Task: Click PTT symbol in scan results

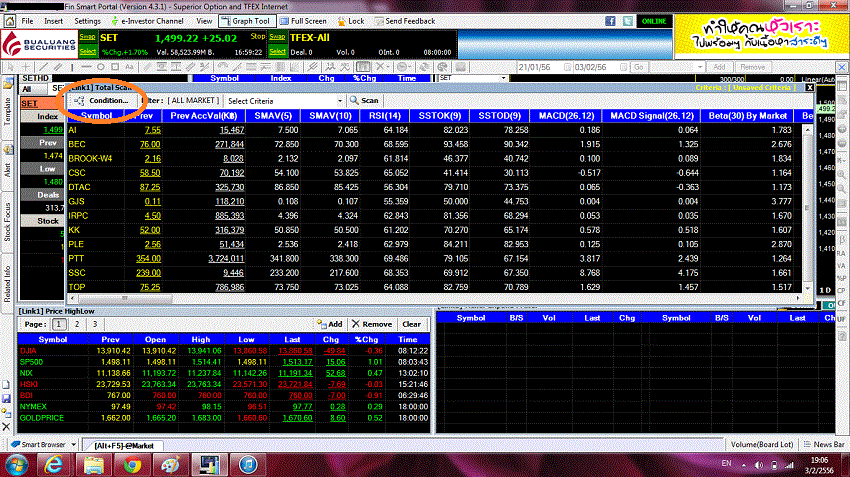Action: point(76,259)
